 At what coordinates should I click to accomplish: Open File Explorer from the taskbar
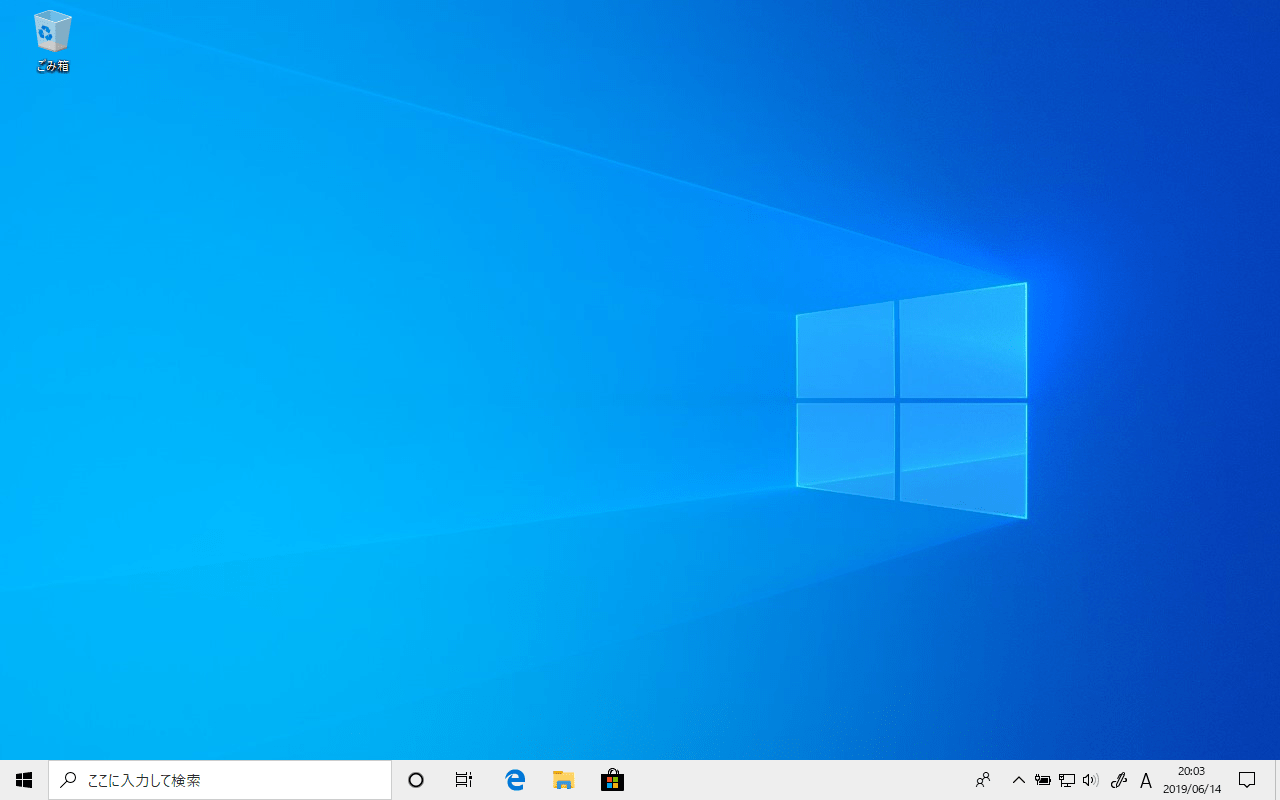pyautogui.click(x=564, y=780)
